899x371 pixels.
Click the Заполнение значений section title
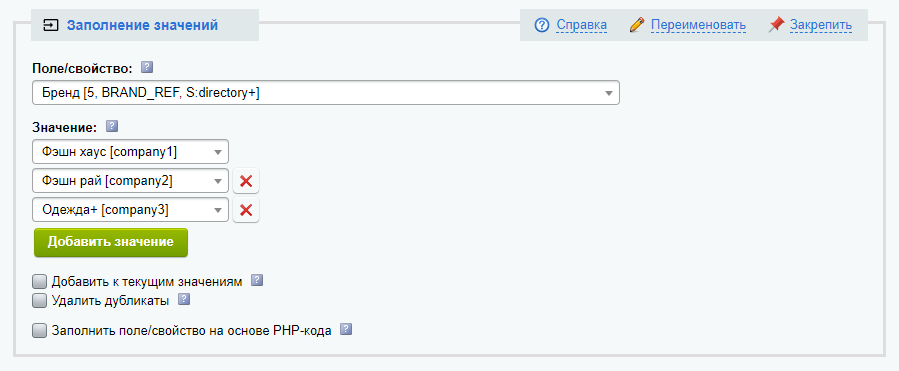tap(142, 25)
